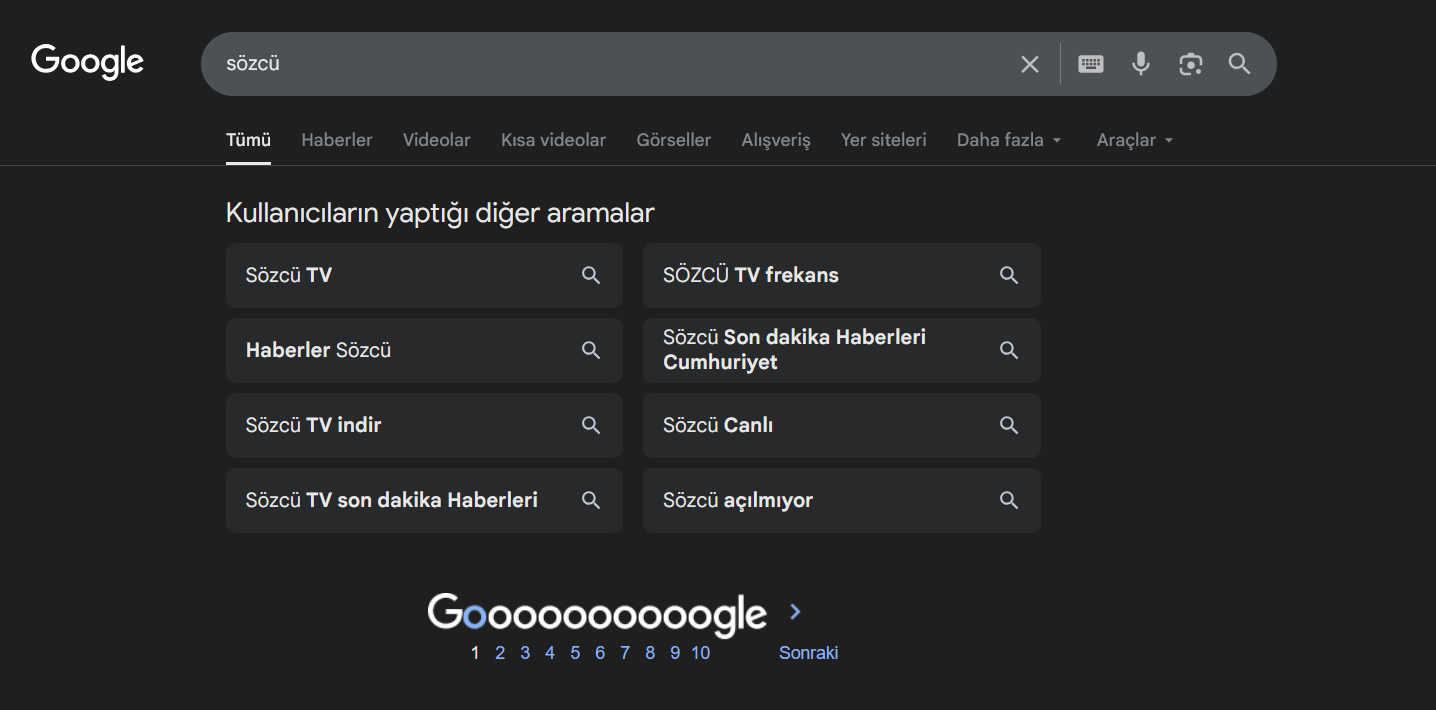Open results page 5
The width and height of the screenshot is (1436, 710).
(575, 653)
